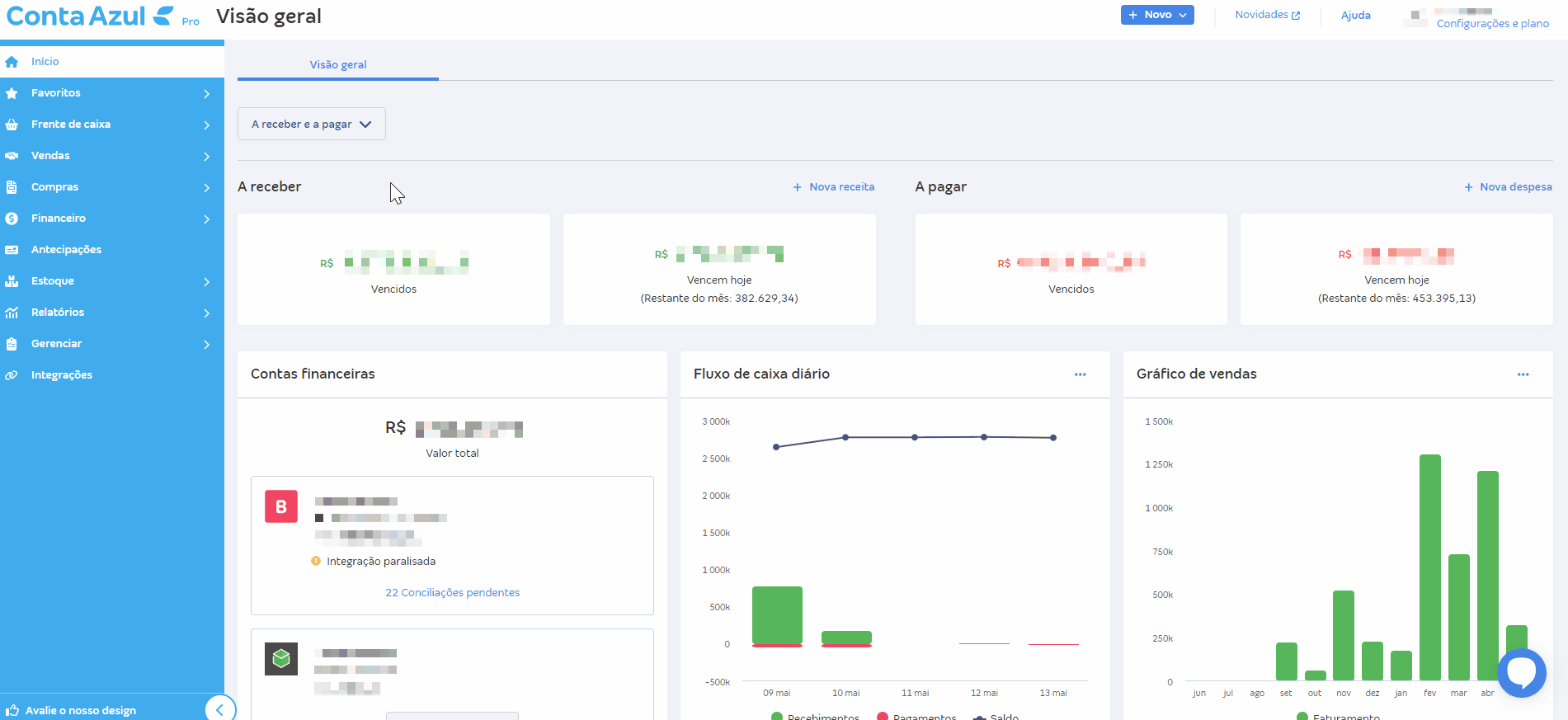Image resolution: width=1568 pixels, height=720 pixels.
Task: Open Configurações e plano
Action: [1492, 24]
